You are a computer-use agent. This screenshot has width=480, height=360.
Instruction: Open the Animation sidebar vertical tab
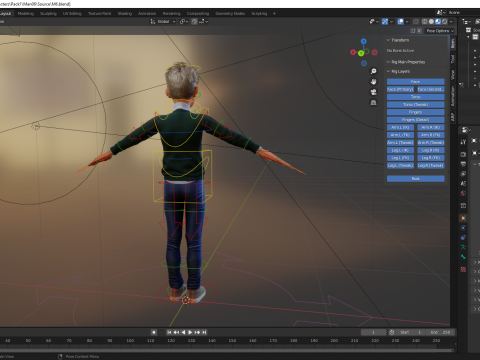tap(453, 97)
